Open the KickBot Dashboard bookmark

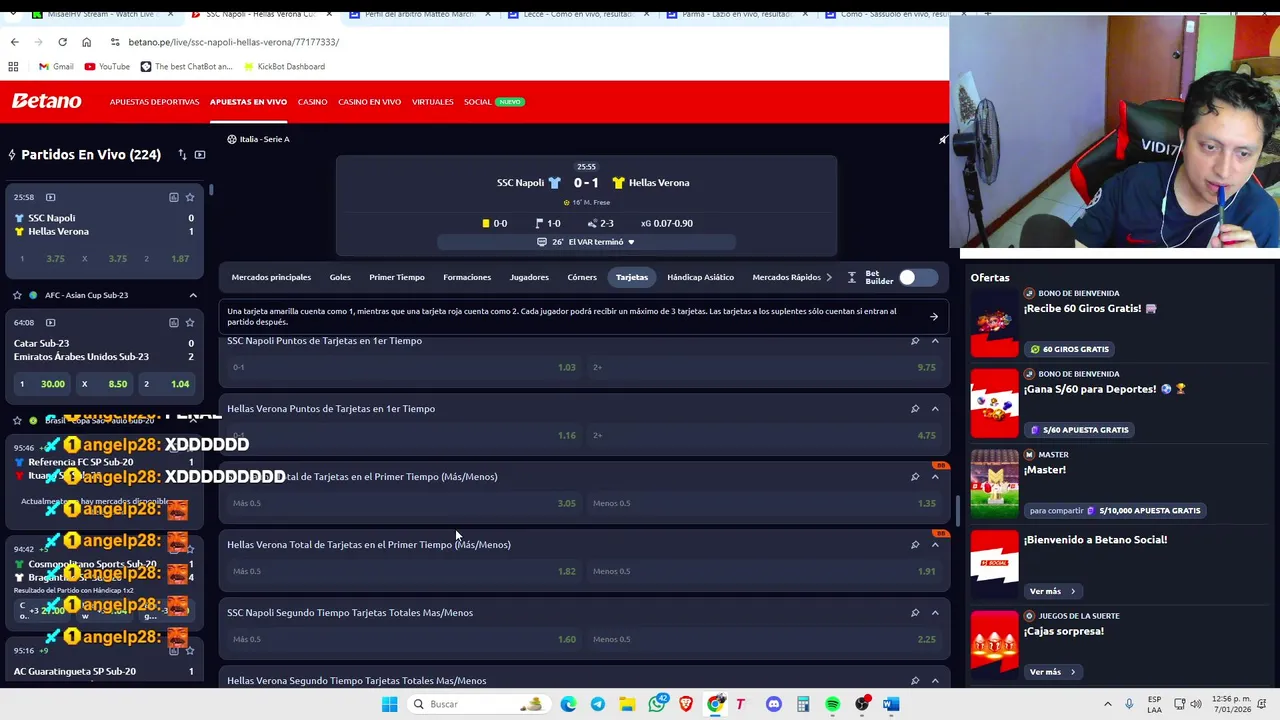(282, 66)
